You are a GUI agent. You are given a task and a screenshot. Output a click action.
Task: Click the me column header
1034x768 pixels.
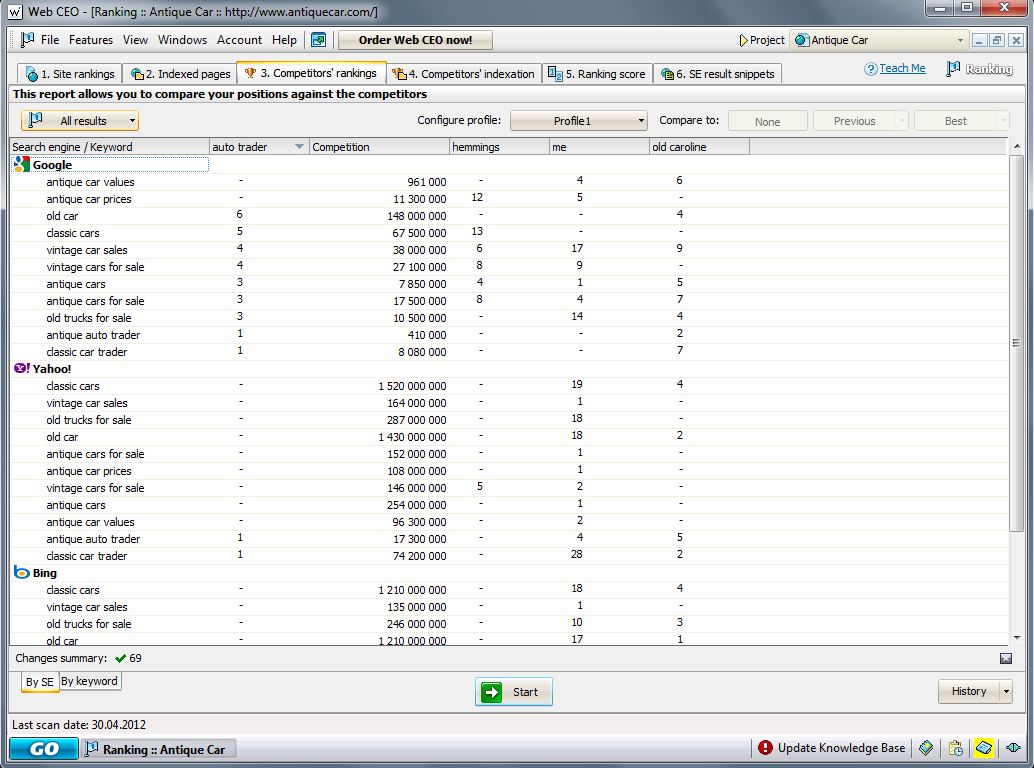coord(599,146)
